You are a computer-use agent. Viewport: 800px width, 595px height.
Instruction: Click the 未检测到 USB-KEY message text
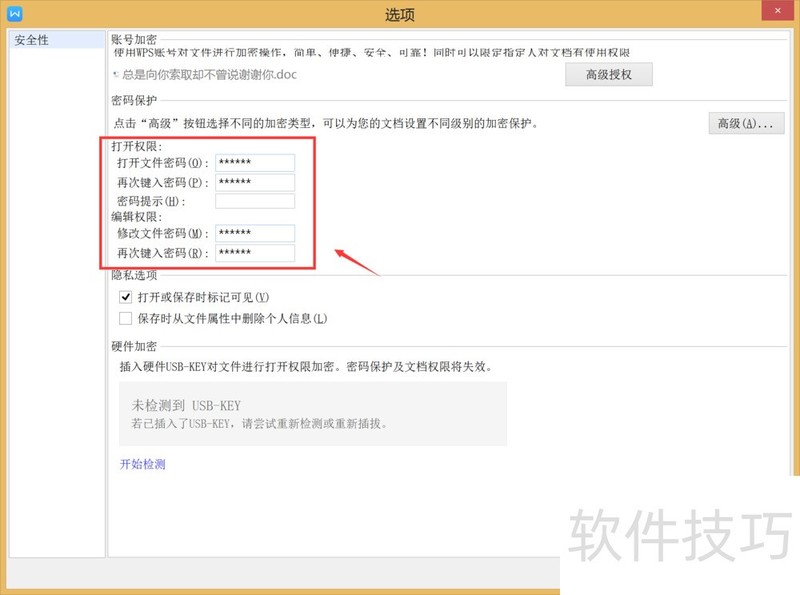coord(186,406)
